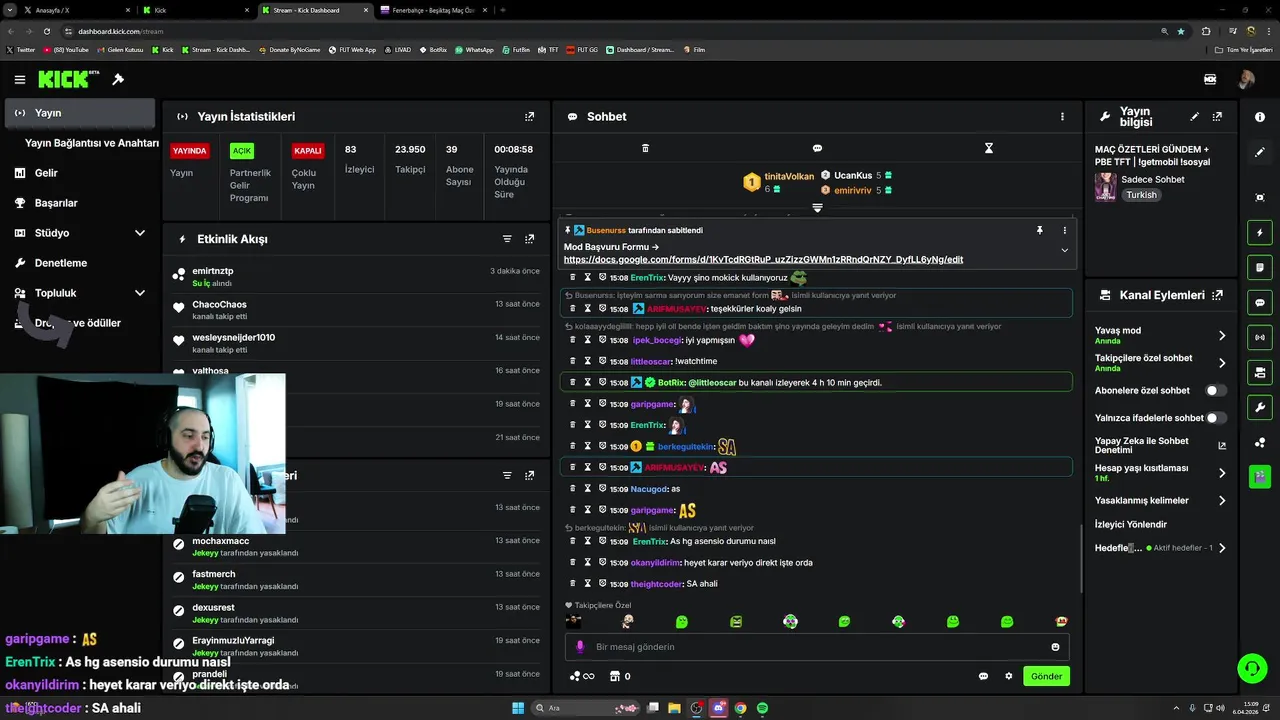1280x720 pixels.
Task: Open Discord from the Windows taskbar
Action: pyautogui.click(x=718, y=708)
